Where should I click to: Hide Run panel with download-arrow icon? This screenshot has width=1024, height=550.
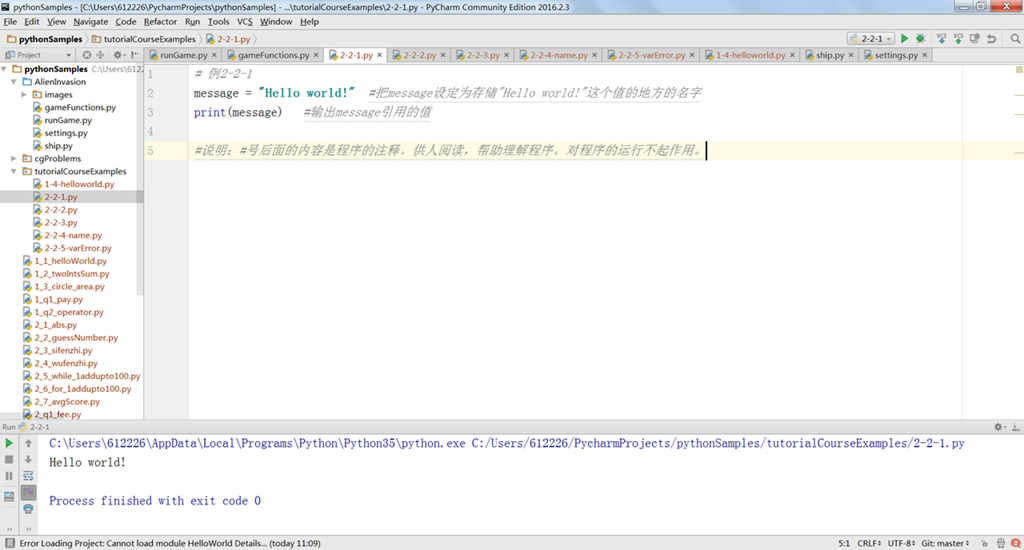1016,427
